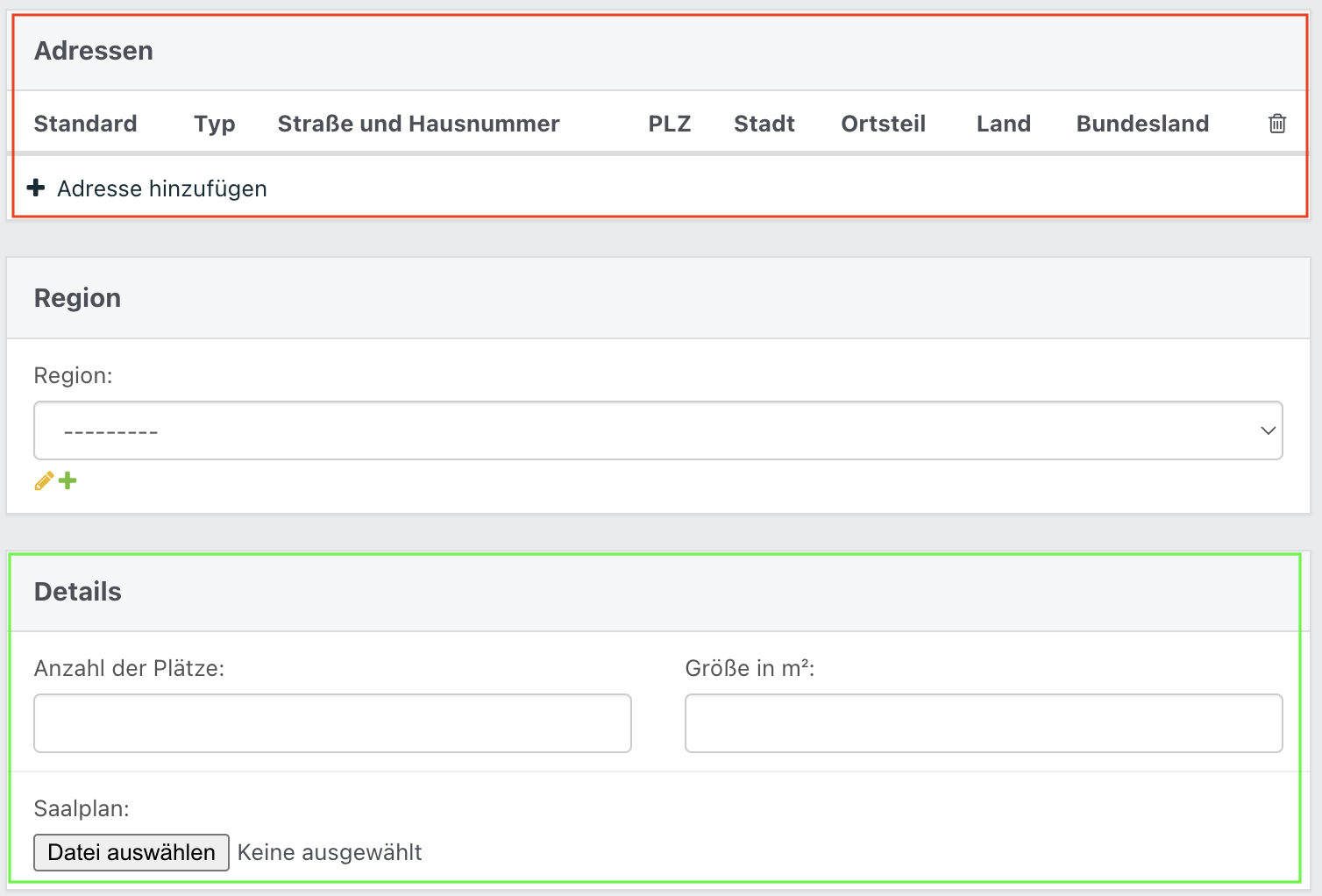Click the green plus add region icon
Image resolution: width=1322 pixels, height=896 pixels.
coord(68,480)
